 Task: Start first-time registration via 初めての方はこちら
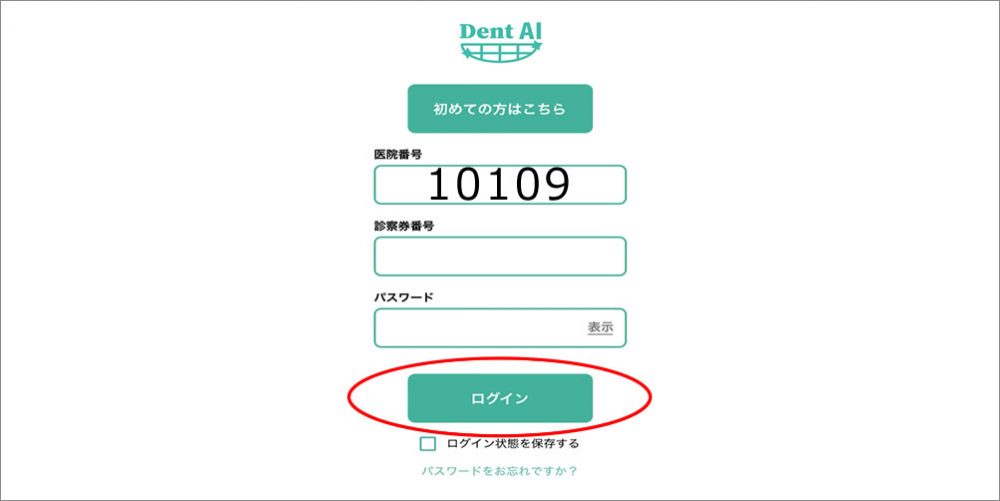[x=500, y=108]
